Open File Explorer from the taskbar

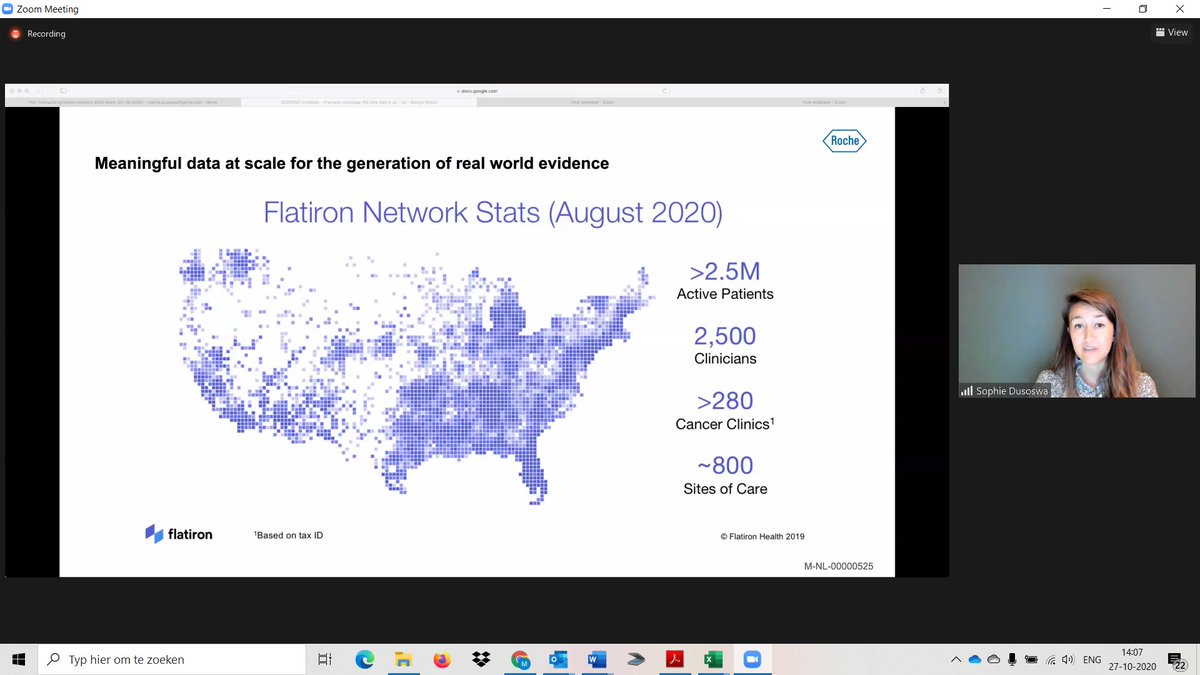403,660
